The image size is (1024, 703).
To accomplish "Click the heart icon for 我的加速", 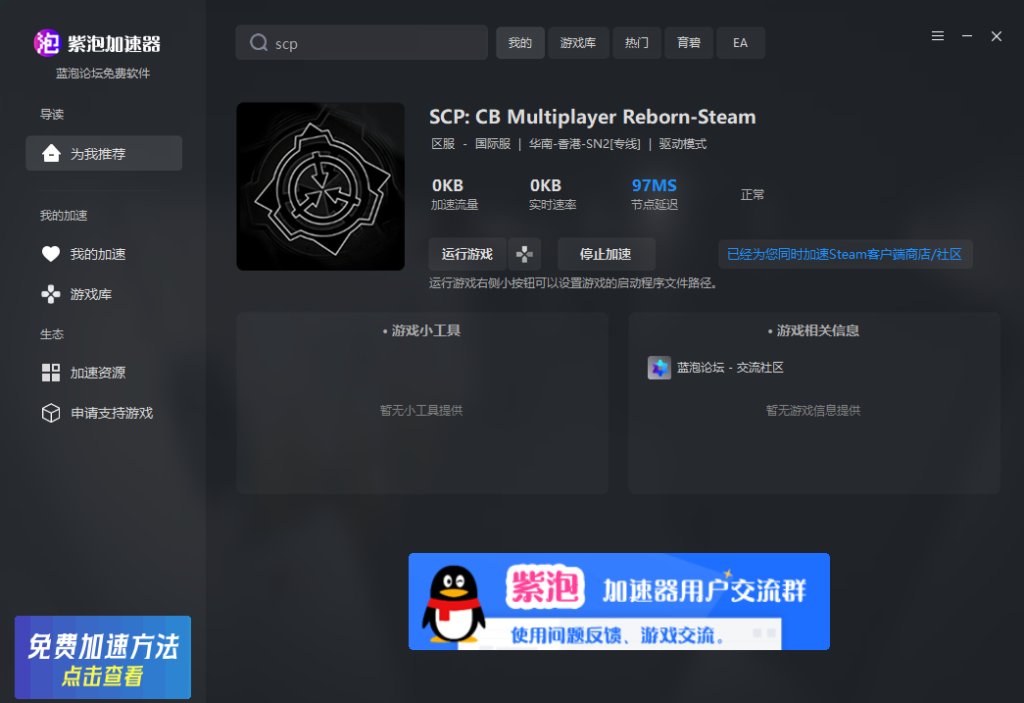I will tap(51, 253).
